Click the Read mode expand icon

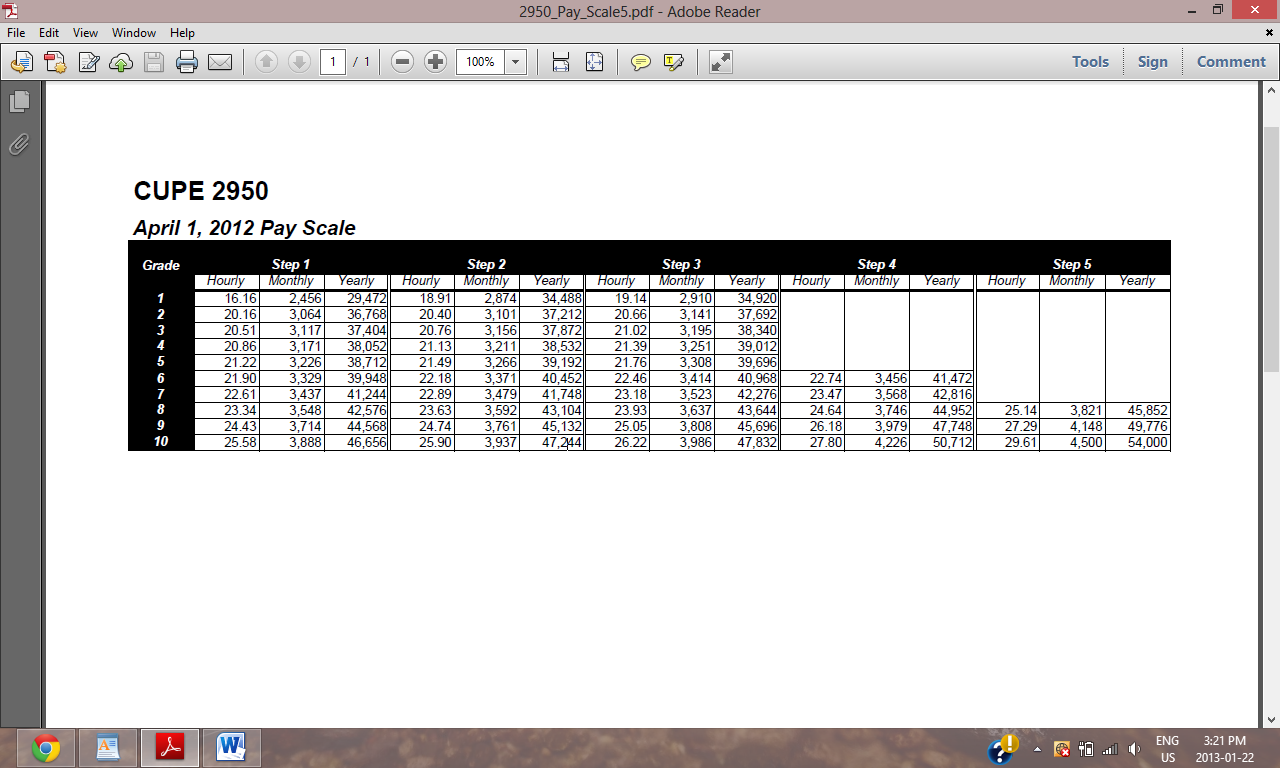720,62
